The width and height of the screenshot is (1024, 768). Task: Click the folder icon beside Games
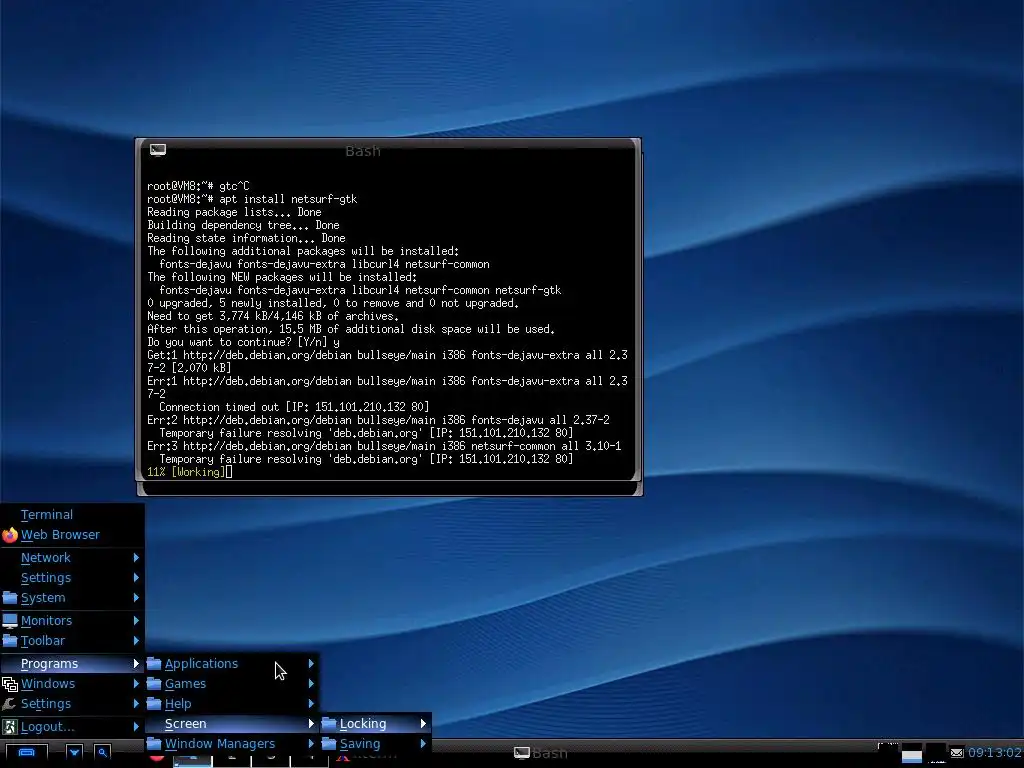tap(154, 684)
